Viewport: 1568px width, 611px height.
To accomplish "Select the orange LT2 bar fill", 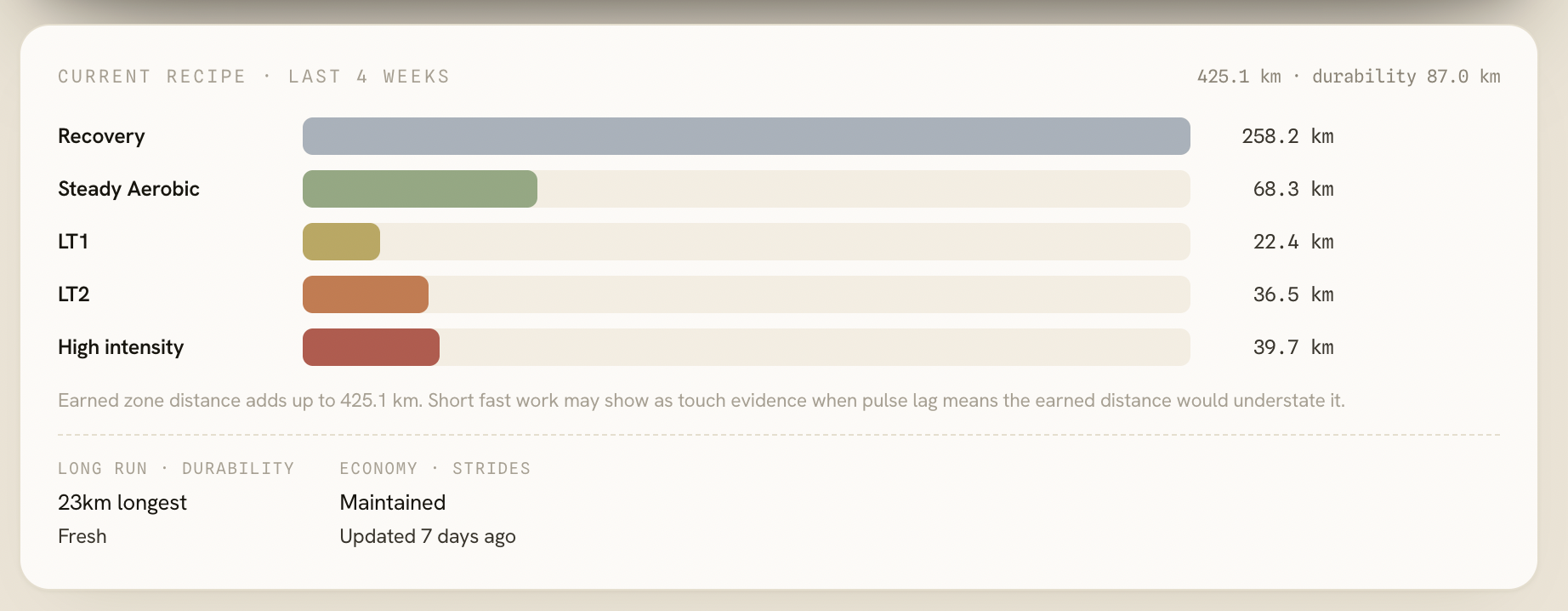I will (x=366, y=294).
